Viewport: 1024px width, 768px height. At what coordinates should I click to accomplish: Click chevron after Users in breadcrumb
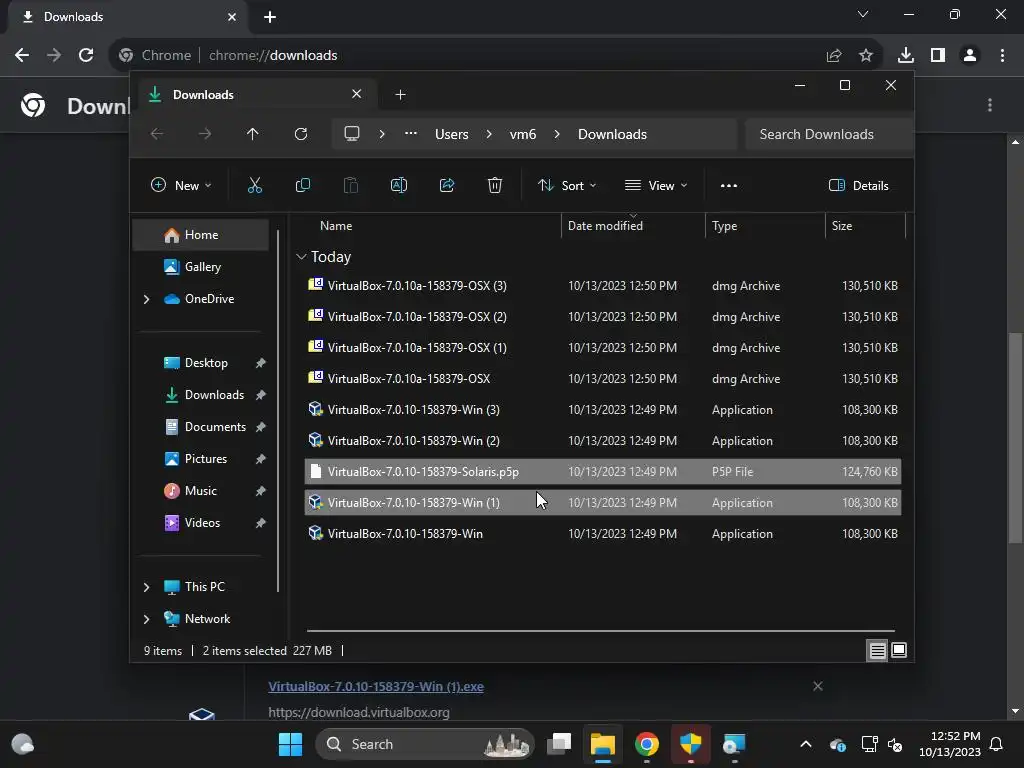pos(488,134)
